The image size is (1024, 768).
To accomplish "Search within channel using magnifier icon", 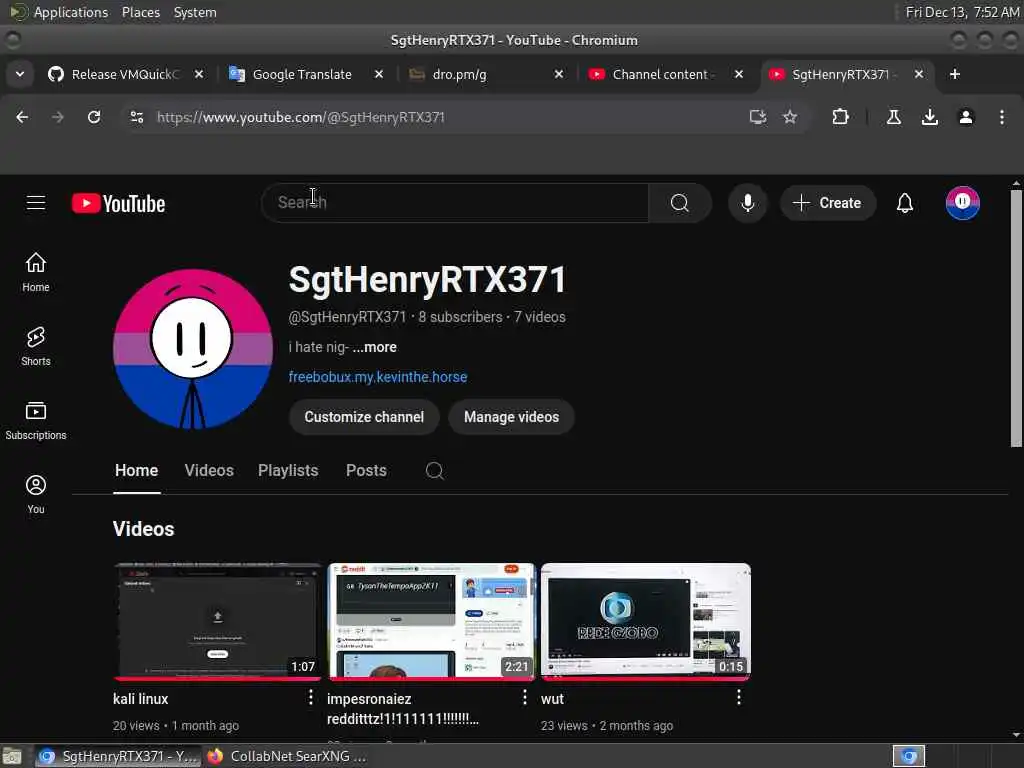I will 434,471.
